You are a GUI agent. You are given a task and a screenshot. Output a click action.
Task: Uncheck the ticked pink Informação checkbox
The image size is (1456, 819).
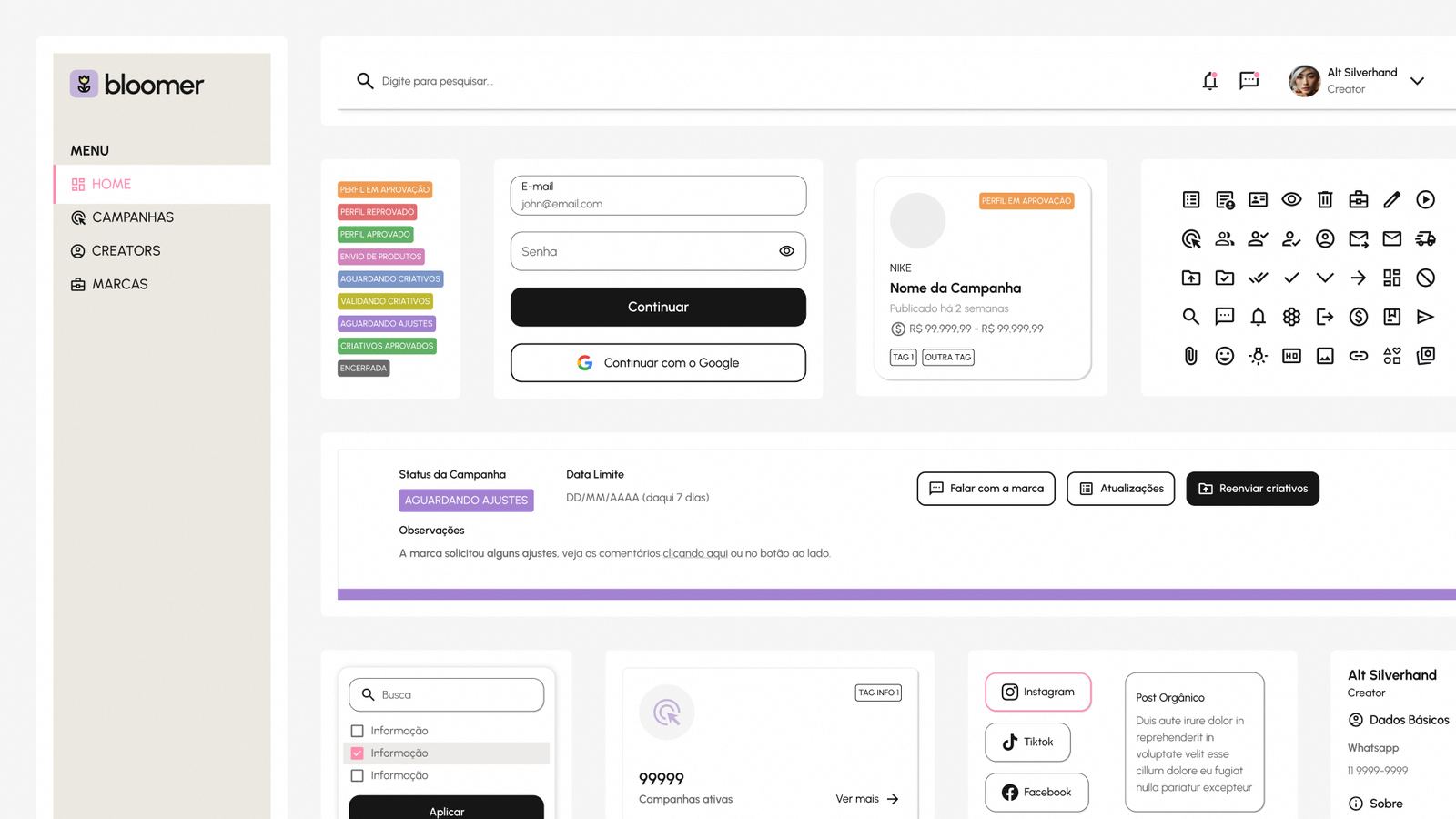[358, 753]
